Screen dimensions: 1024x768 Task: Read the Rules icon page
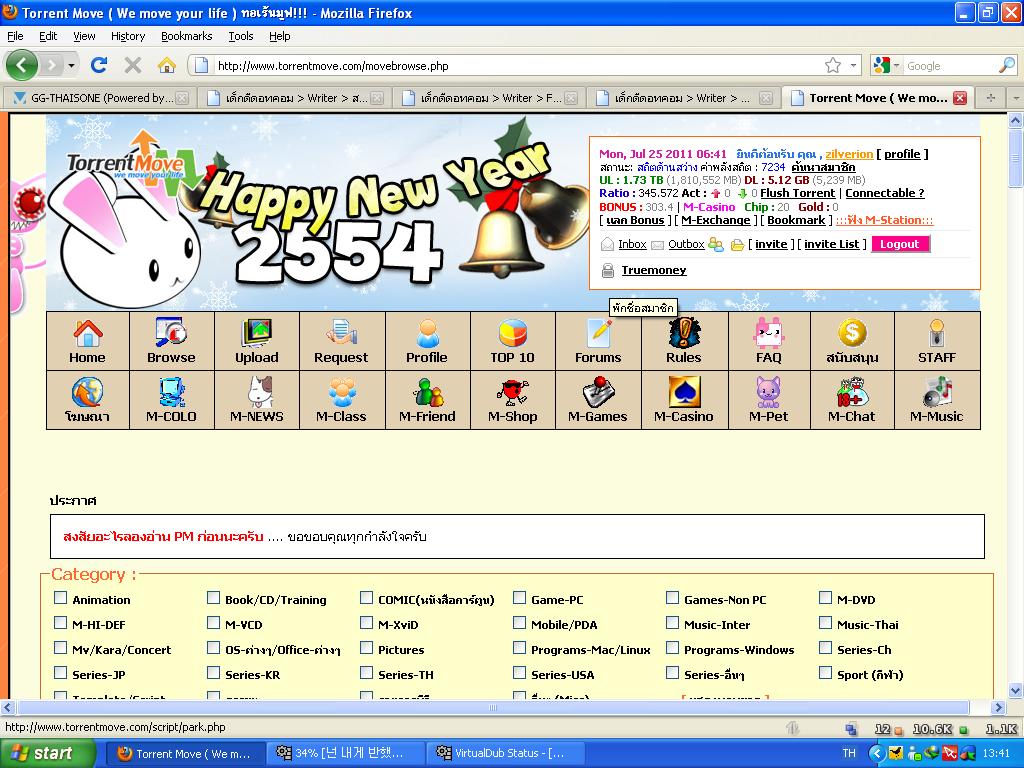(684, 333)
